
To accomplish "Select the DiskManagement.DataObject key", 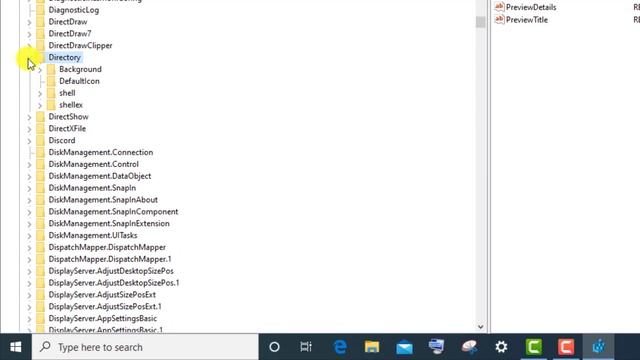I will (x=100, y=176).
